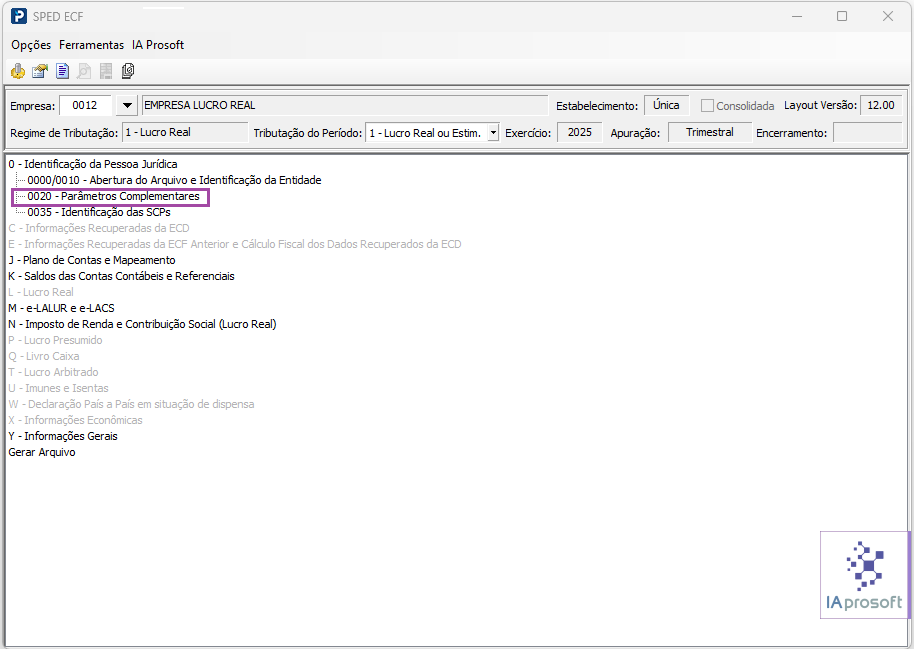
Task: Click Gerar Arquivo
Action: point(42,452)
